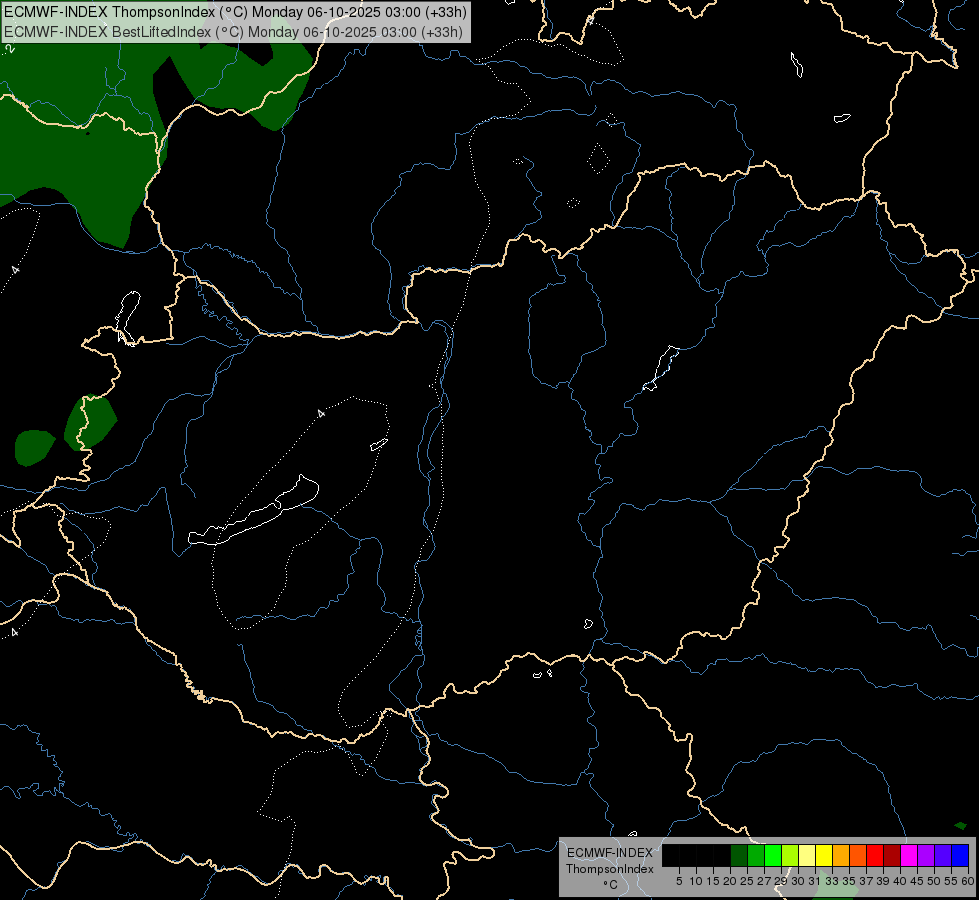Select the medium green 25-27 legend swatch
Image resolution: width=979 pixels, height=900 pixels.
756,855
